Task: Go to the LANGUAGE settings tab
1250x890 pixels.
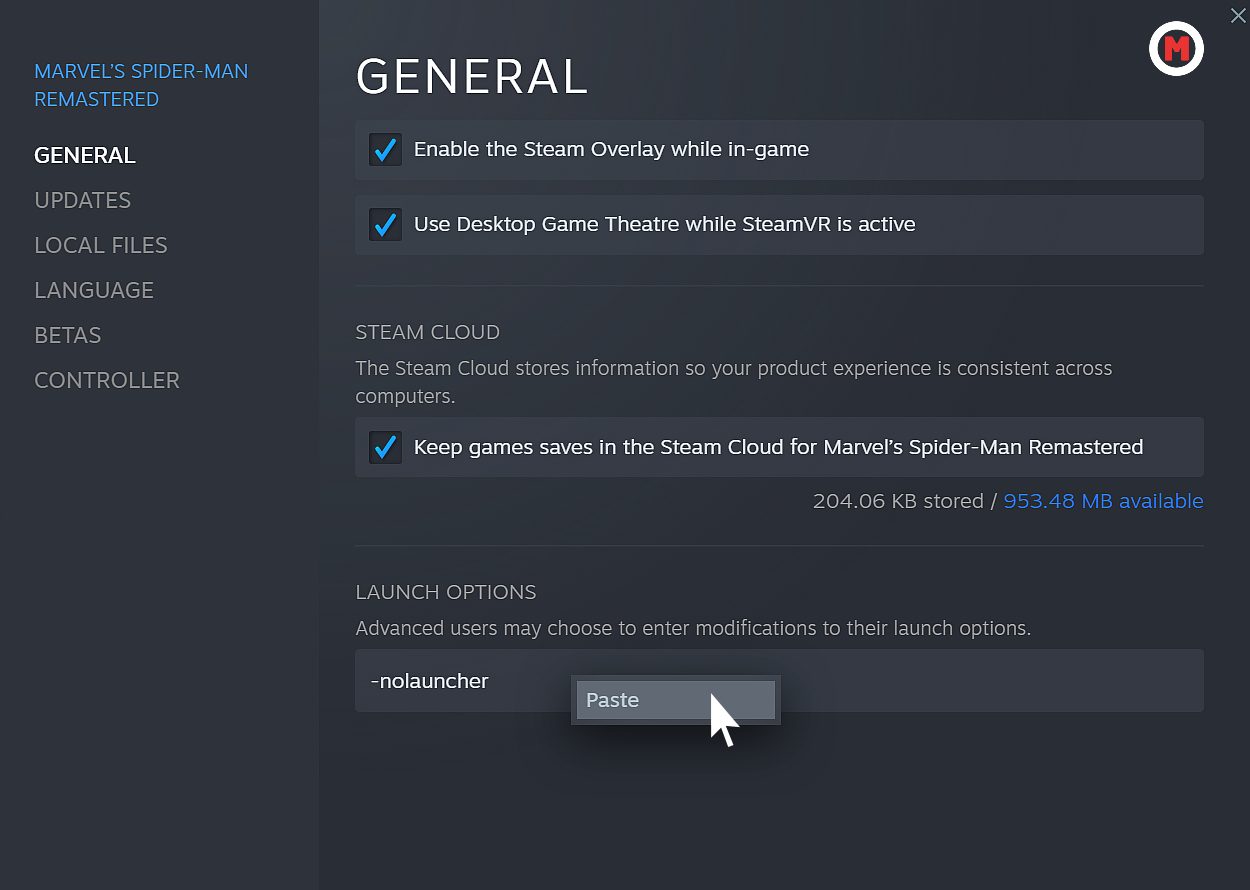Action: coord(94,290)
